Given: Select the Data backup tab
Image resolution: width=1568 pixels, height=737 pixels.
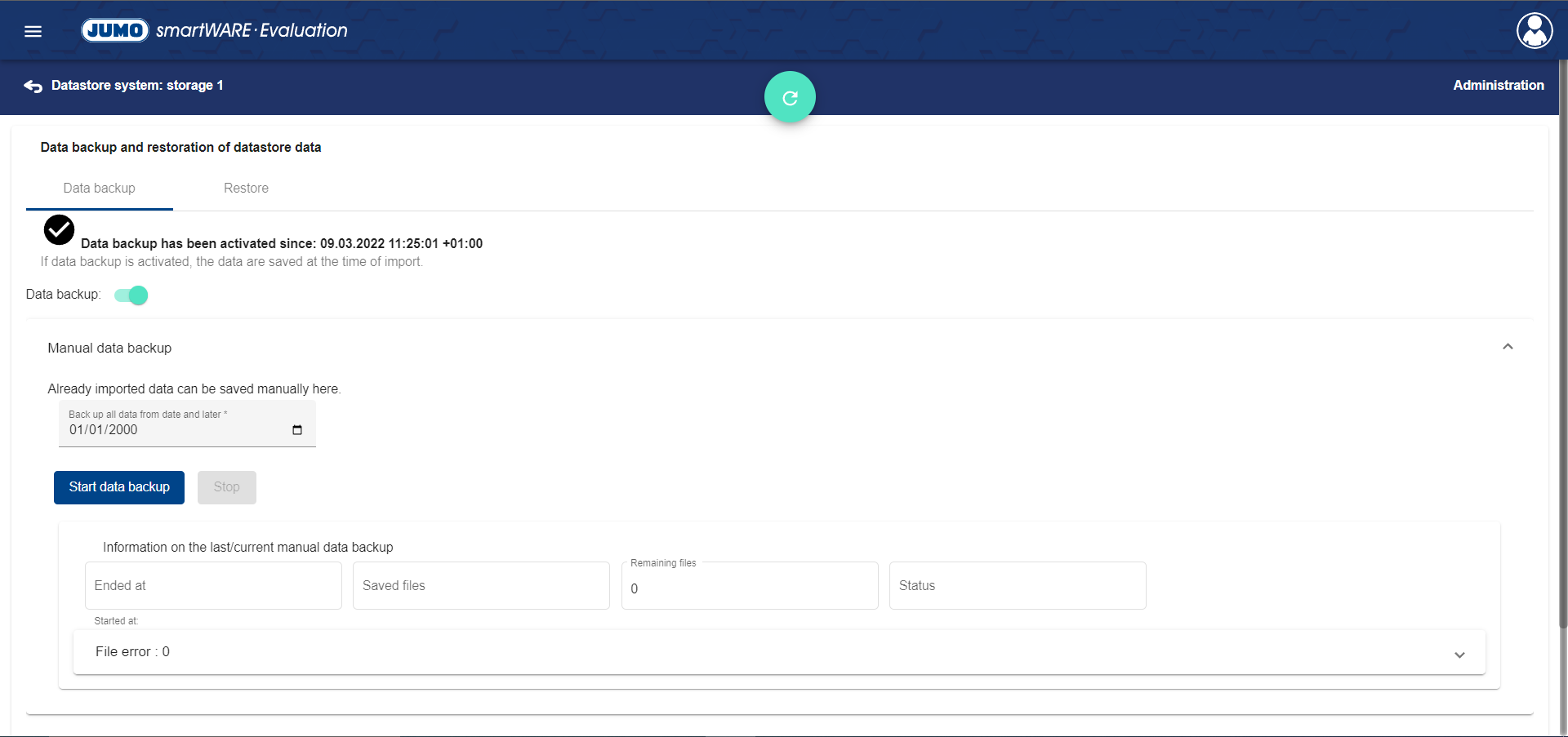Looking at the screenshot, I should coord(99,189).
